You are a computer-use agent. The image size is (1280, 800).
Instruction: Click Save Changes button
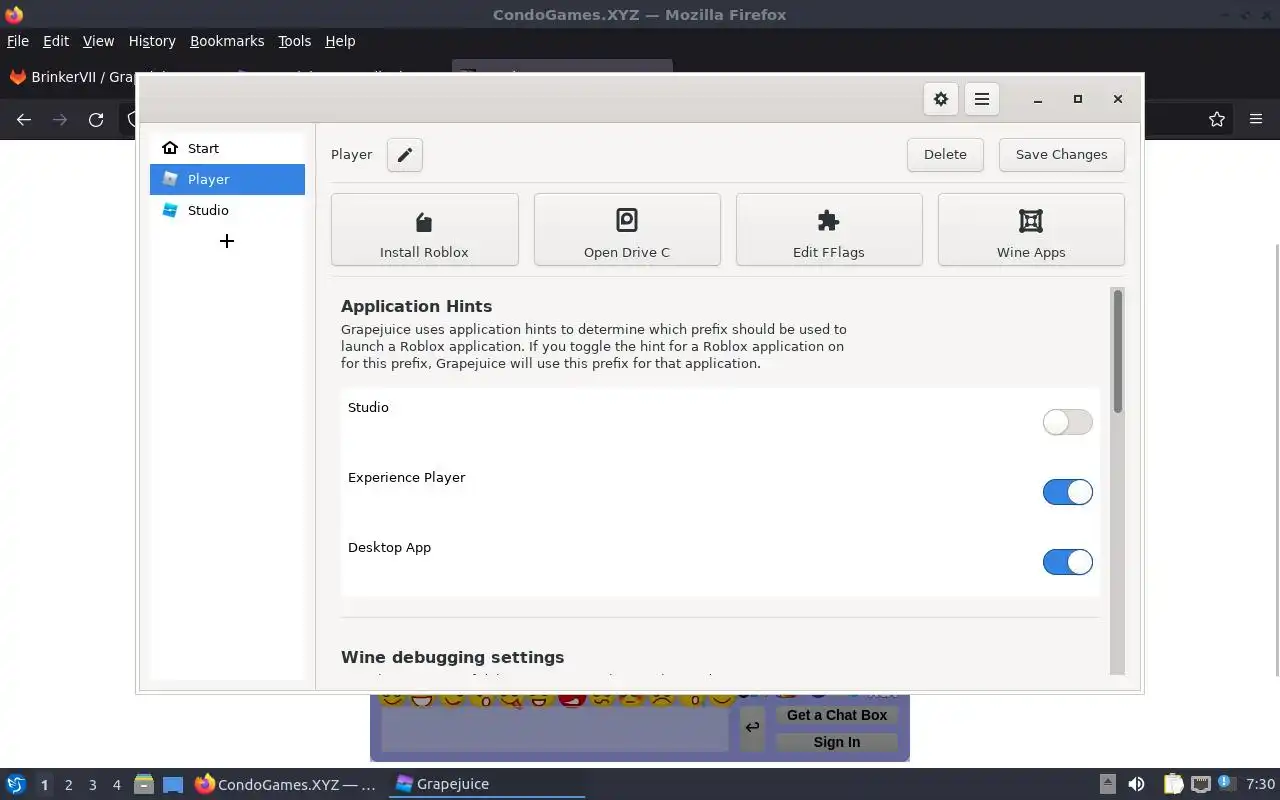[x=1061, y=155]
